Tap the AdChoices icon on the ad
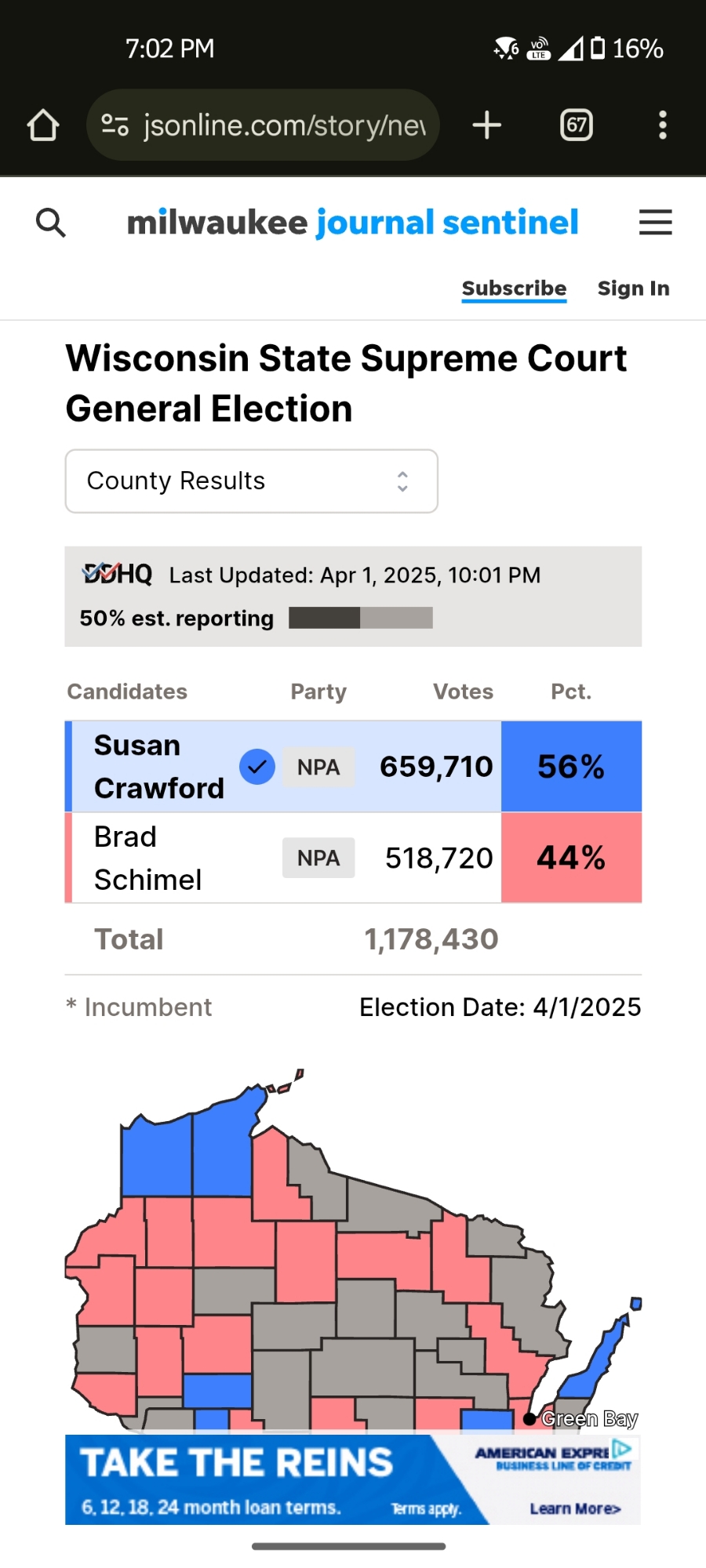 click(x=622, y=1447)
